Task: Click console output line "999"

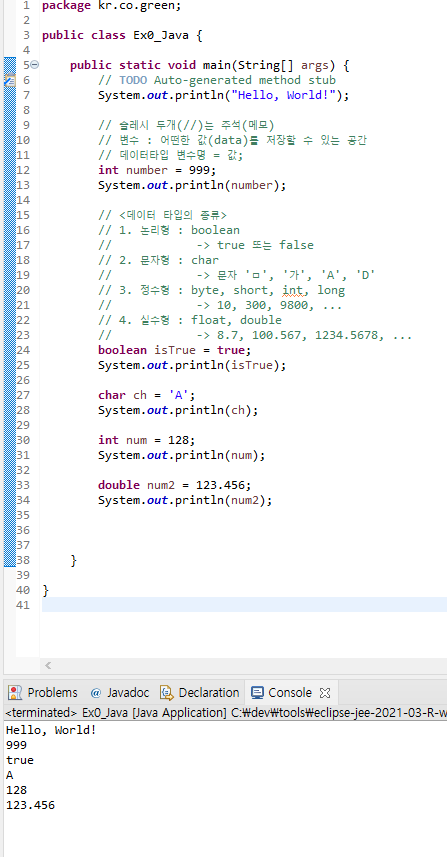Action: 16,745
